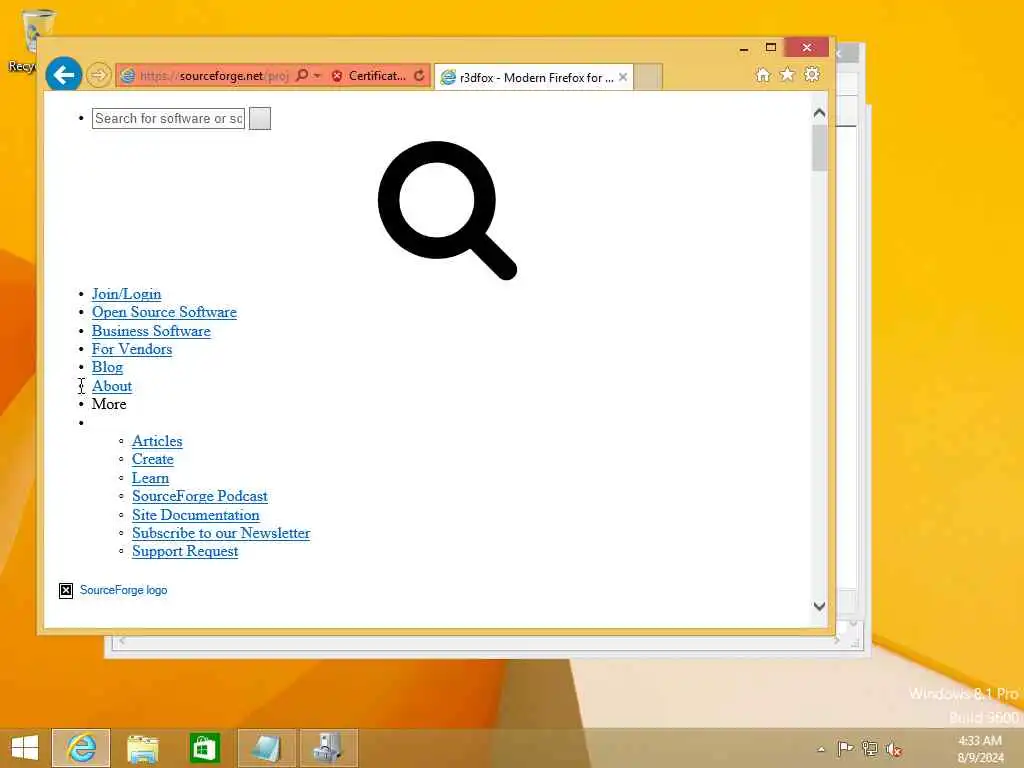1024x768 pixels.
Task: Click Subscribe to our Newsletter link
Action: (x=221, y=534)
